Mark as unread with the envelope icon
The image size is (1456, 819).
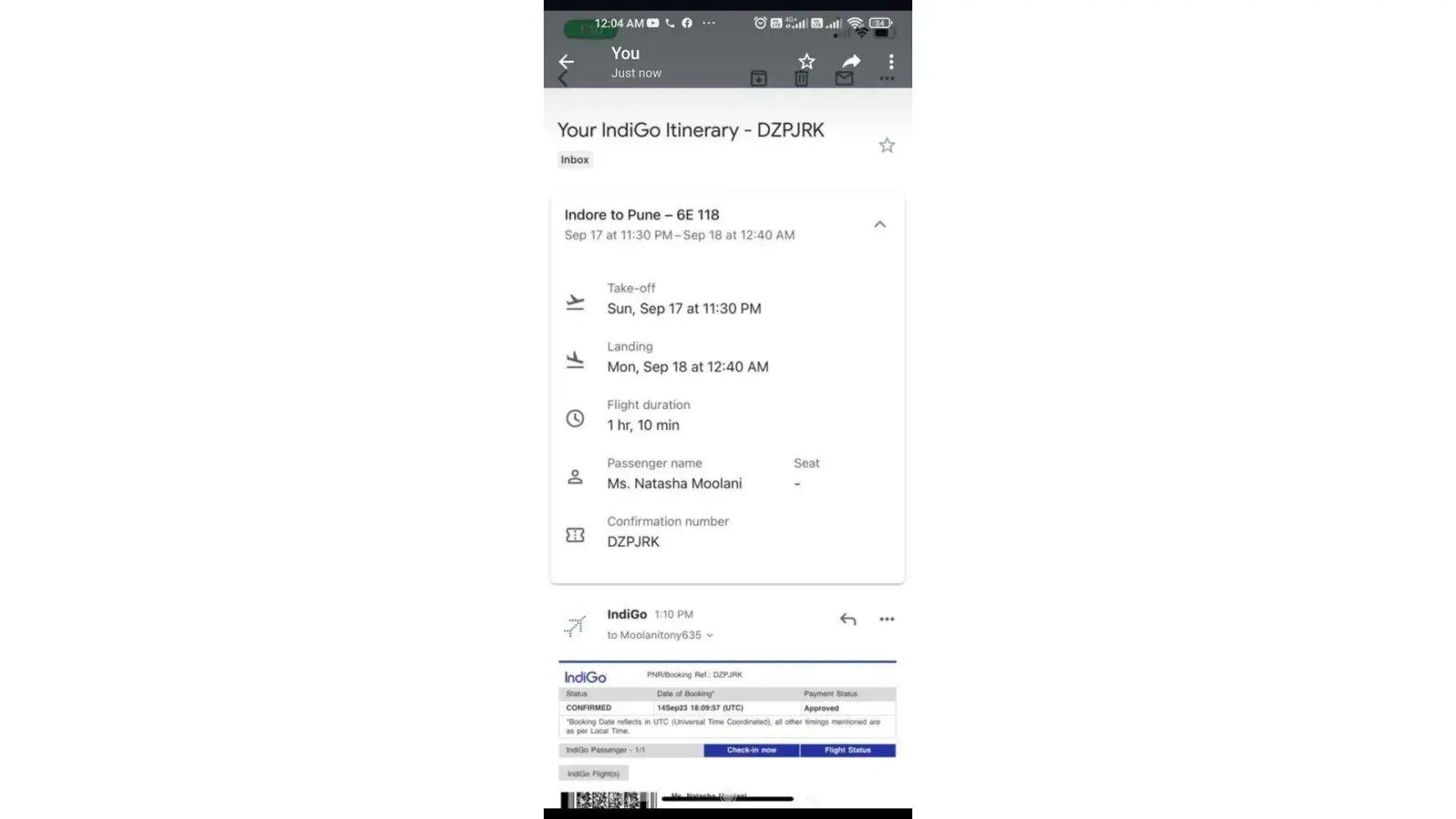click(x=844, y=79)
